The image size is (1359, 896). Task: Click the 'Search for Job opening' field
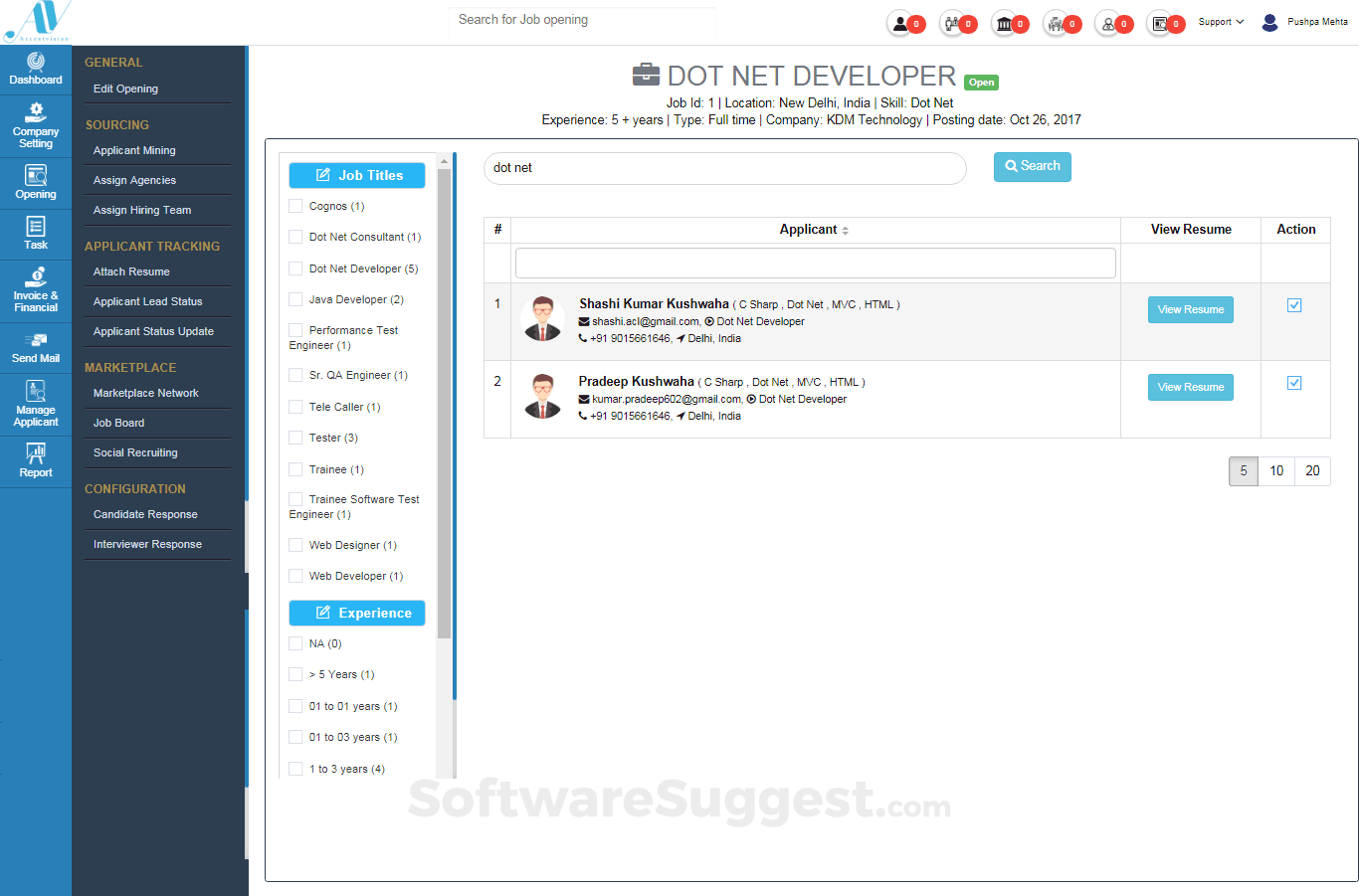582,20
